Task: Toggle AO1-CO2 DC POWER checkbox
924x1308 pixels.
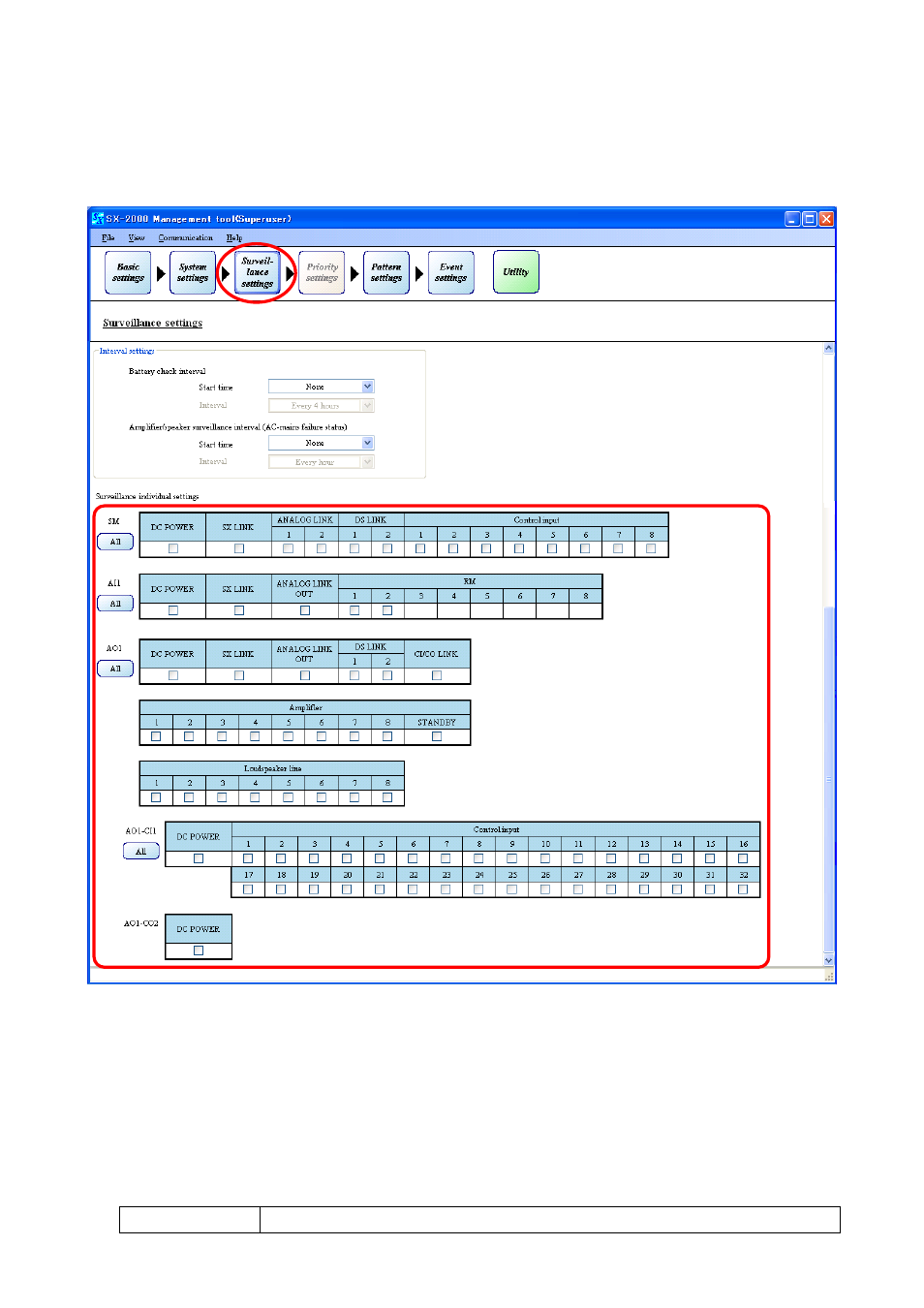Action: (199, 950)
